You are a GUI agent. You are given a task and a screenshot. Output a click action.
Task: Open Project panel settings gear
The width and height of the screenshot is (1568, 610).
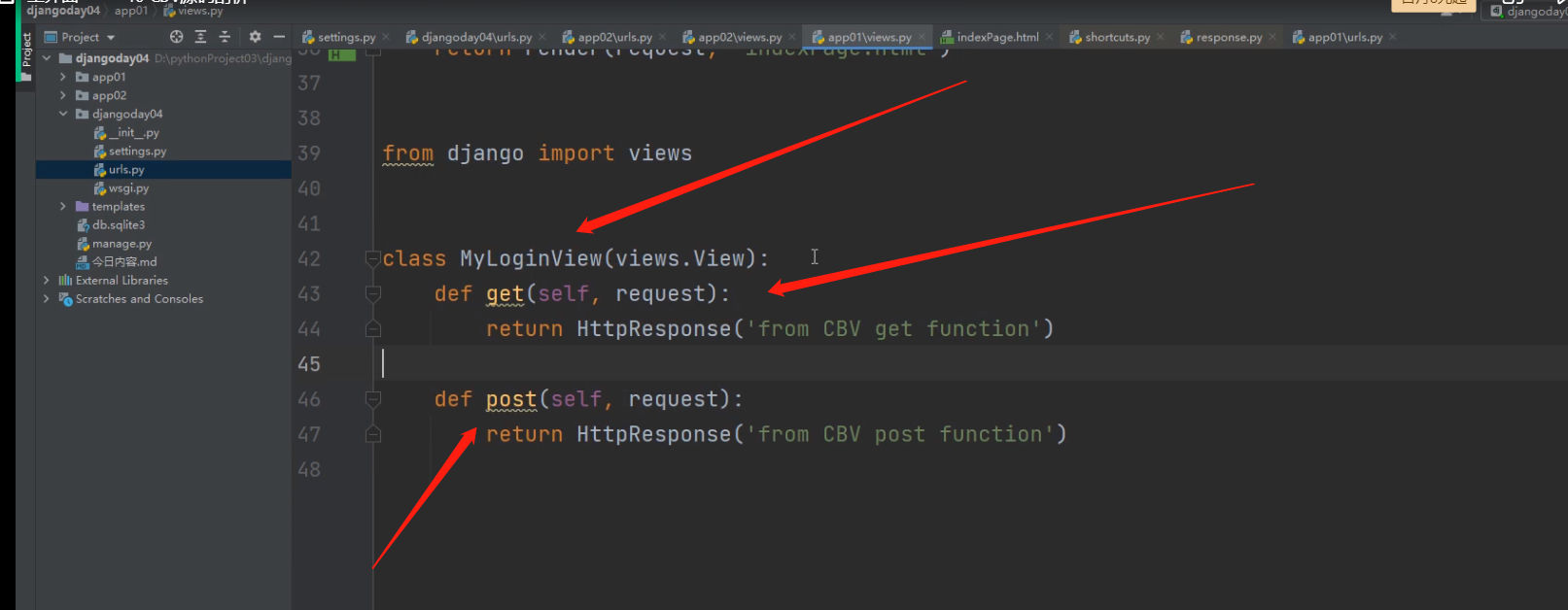pyautogui.click(x=255, y=37)
